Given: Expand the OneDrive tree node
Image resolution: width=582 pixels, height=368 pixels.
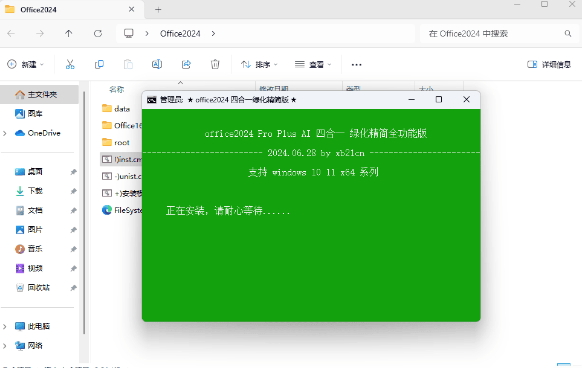Looking at the screenshot, I should (x=5, y=133).
